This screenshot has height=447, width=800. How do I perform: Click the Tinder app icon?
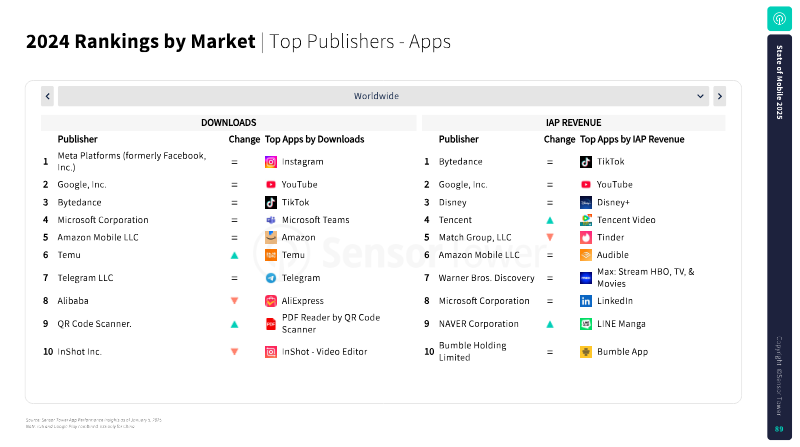[x=586, y=237]
